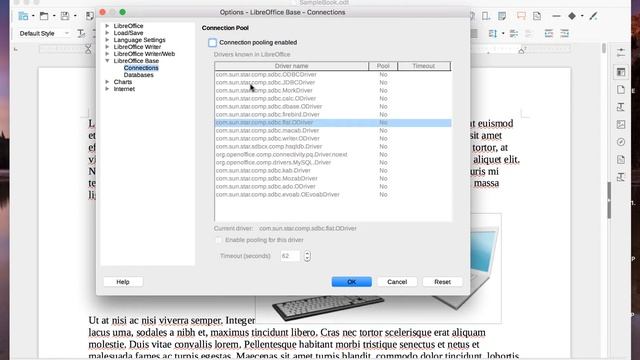
Task: Click the Save icon in Writer toolbar
Action: (x=65, y=16)
